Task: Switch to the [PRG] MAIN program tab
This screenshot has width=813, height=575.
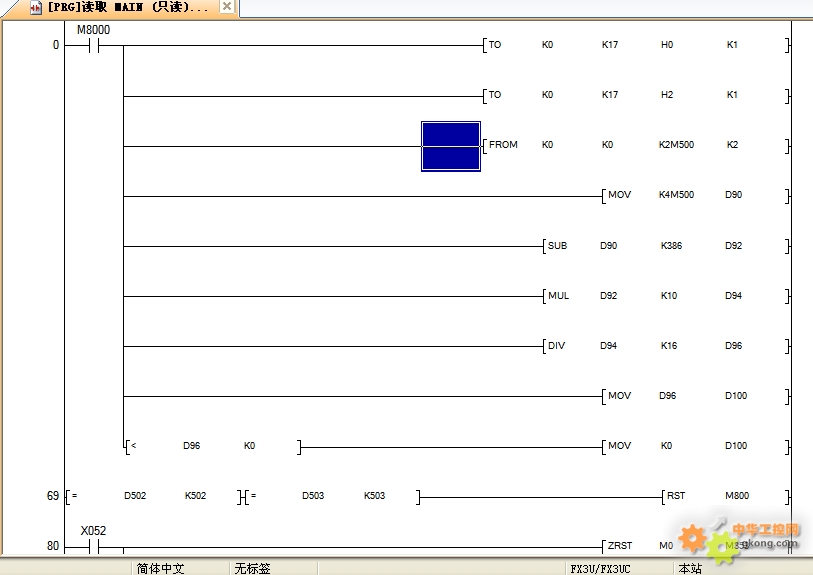Action: coord(120,8)
